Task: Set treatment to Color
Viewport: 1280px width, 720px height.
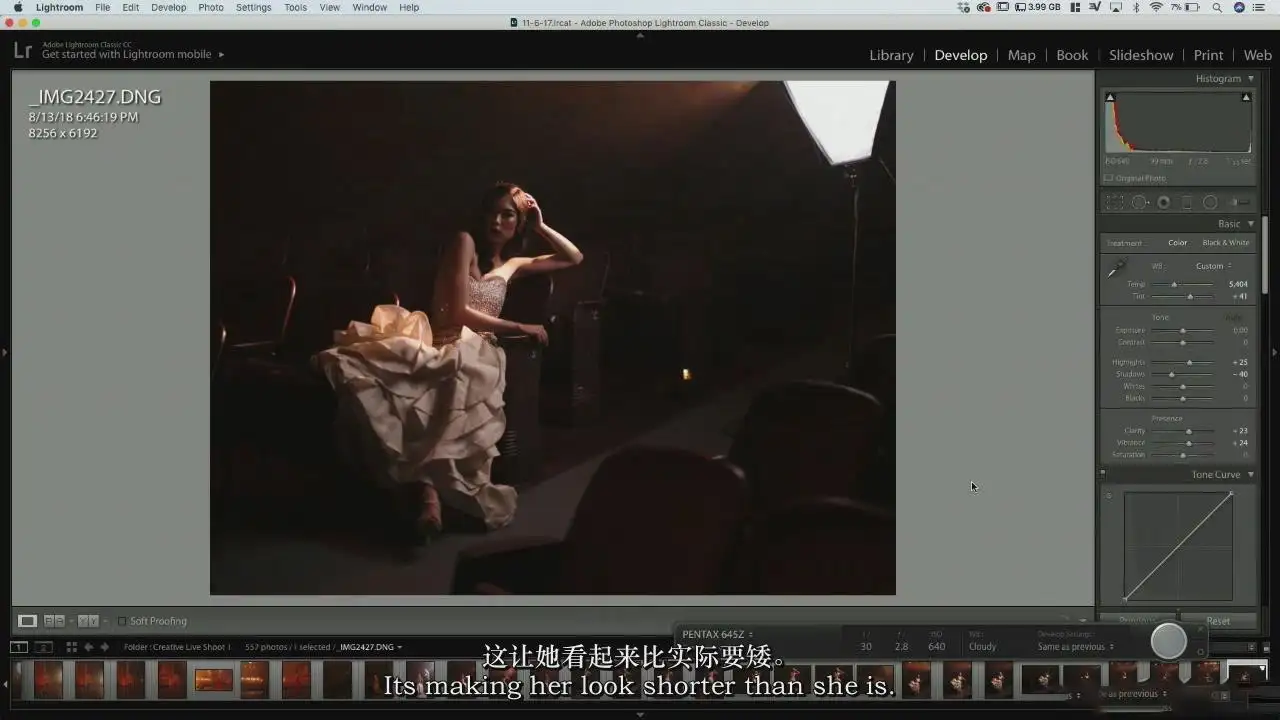Action: tap(1178, 243)
